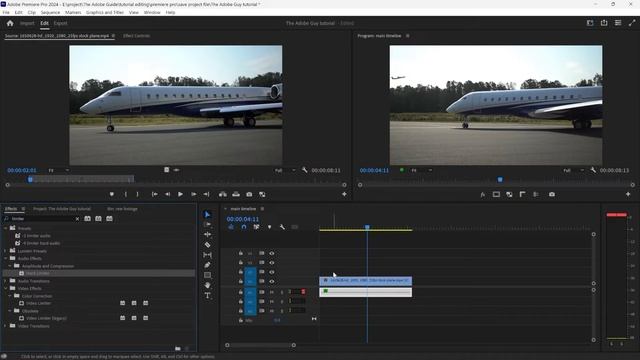The image size is (640, 360).
Task: Toggle Accelerated Effects filter in Effects panel
Action: (x=87, y=219)
